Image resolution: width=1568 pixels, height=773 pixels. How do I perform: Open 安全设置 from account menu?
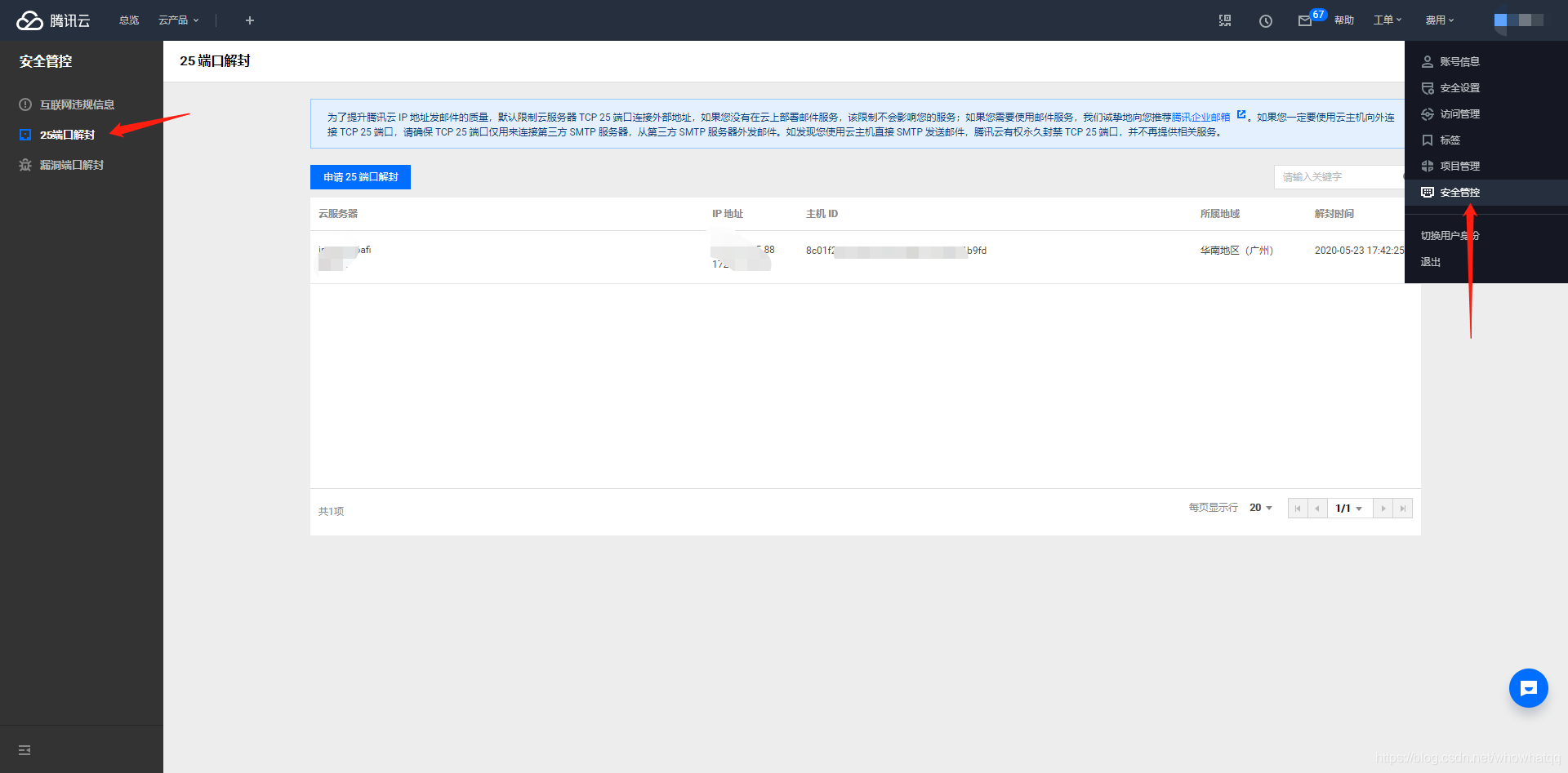click(1459, 88)
